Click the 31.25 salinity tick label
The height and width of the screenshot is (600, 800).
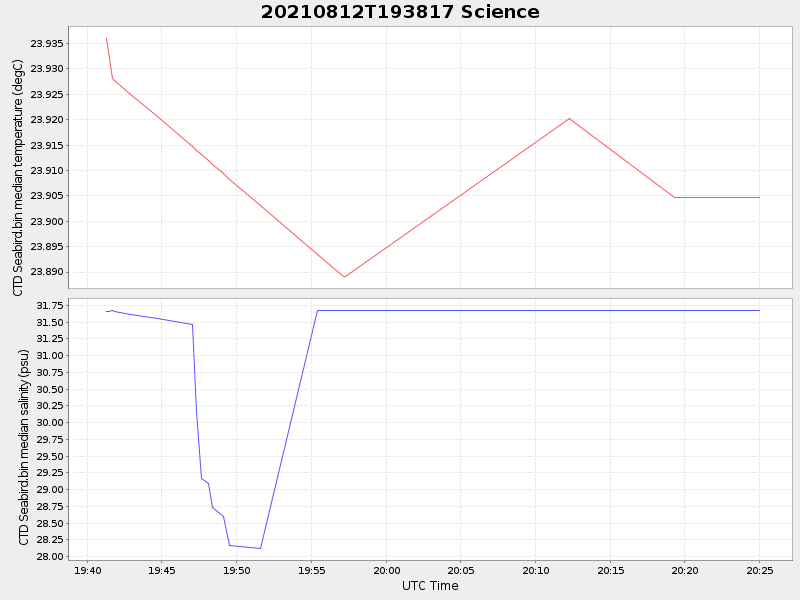tap(50, 339)
